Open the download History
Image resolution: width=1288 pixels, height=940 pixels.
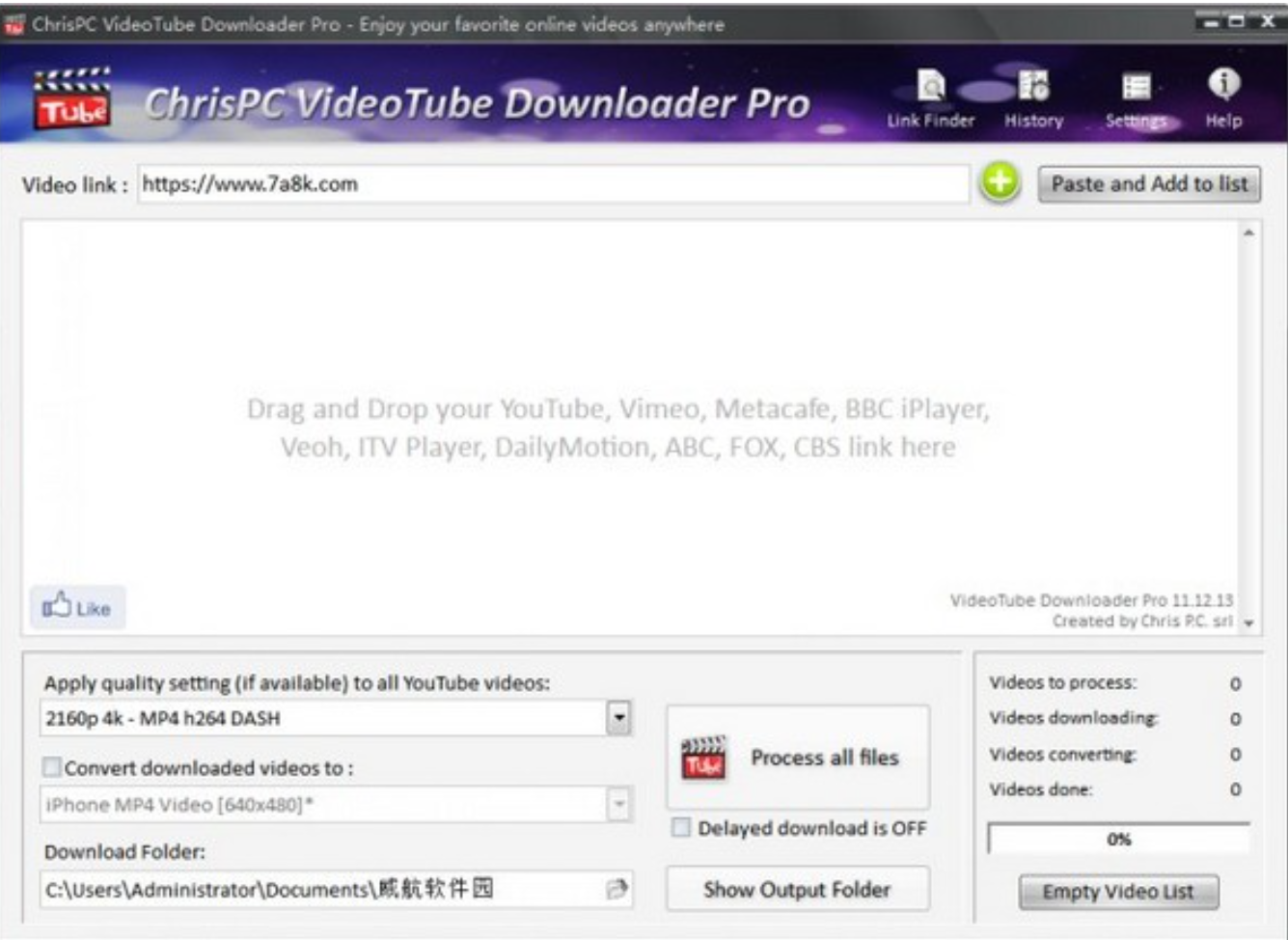tap(1033, 99)
